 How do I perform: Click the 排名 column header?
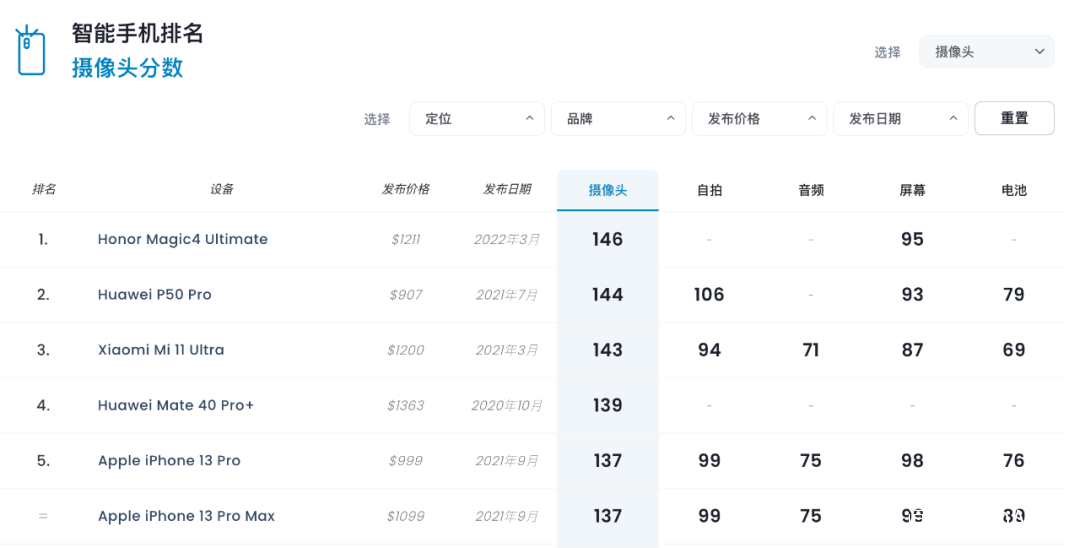[x=44, y=189]
